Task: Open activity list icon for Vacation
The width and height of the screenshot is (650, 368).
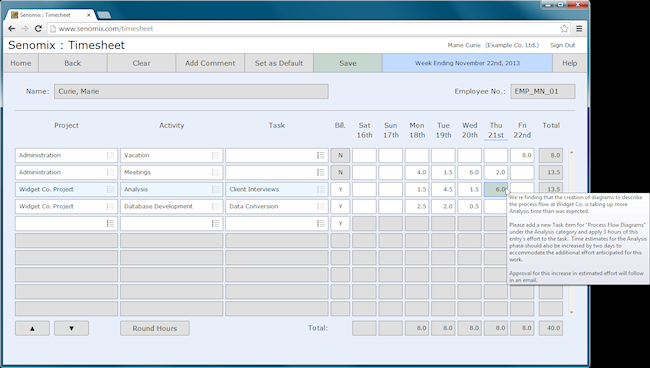Action: point(216,155)
